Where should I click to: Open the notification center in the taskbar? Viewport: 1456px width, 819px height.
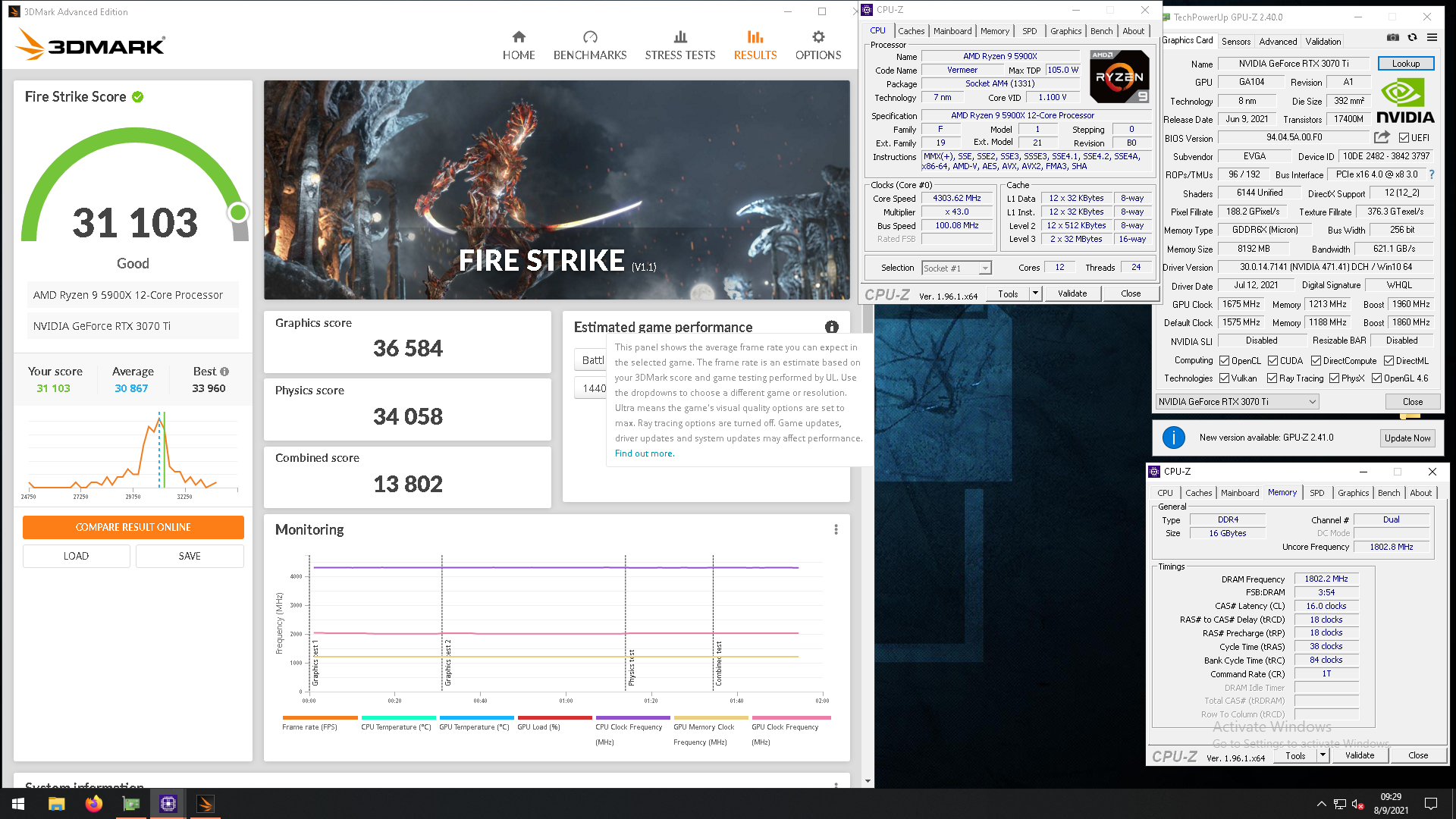click(x=1431, y=804)
